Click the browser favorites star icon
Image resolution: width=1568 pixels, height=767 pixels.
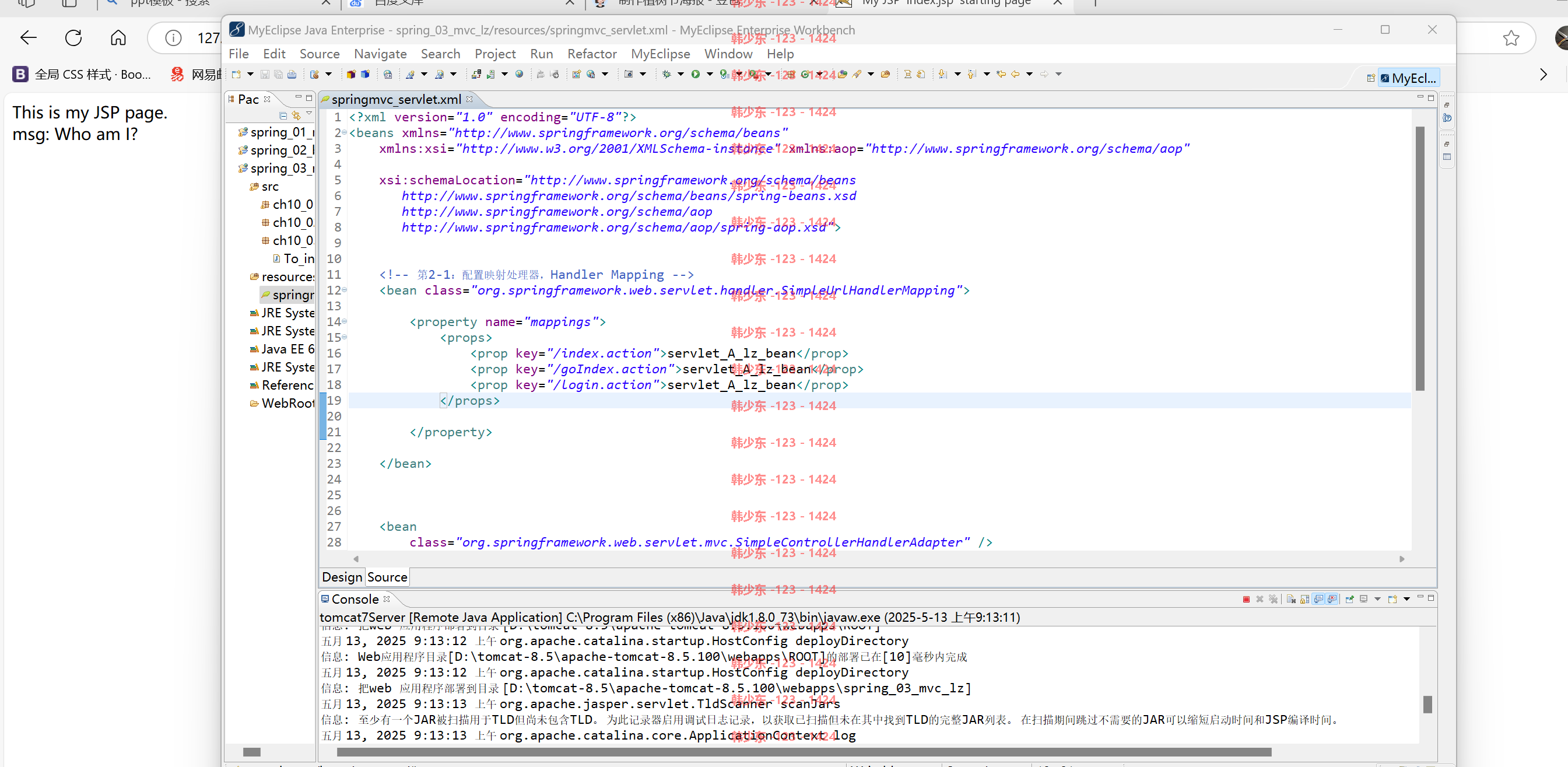(1511, 38)
